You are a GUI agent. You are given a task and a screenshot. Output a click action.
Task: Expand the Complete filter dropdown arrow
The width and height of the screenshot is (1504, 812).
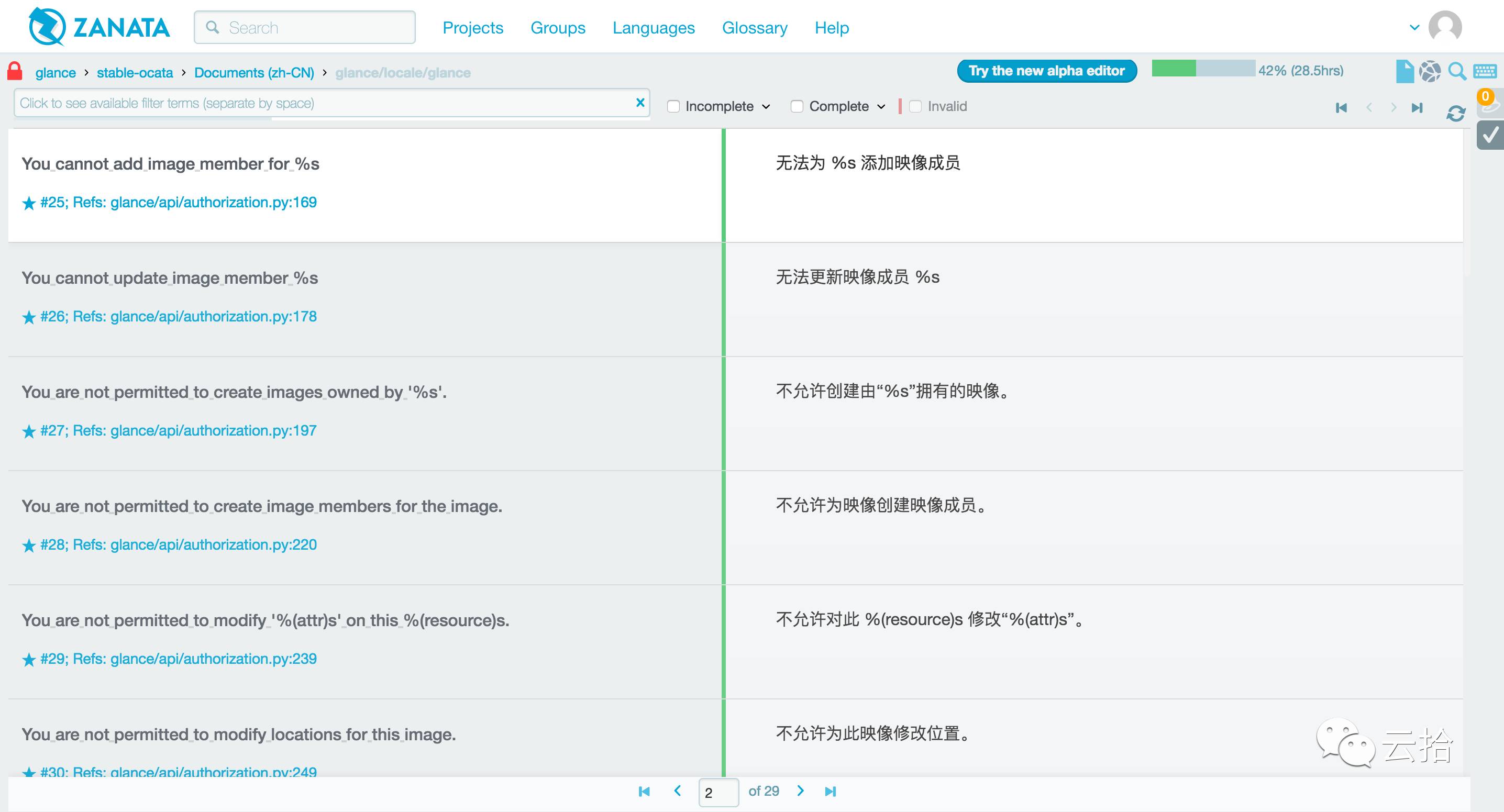tap(882, 107)
